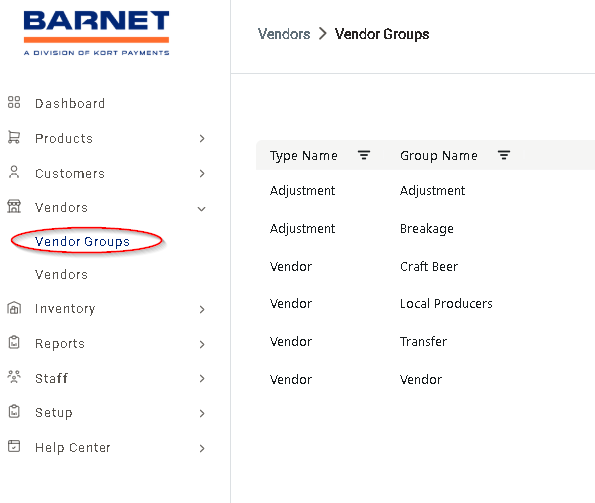This screenshot has height=503, width=595.
Task: Expand the Customers submenu arrow
Action: coord(202,174)
